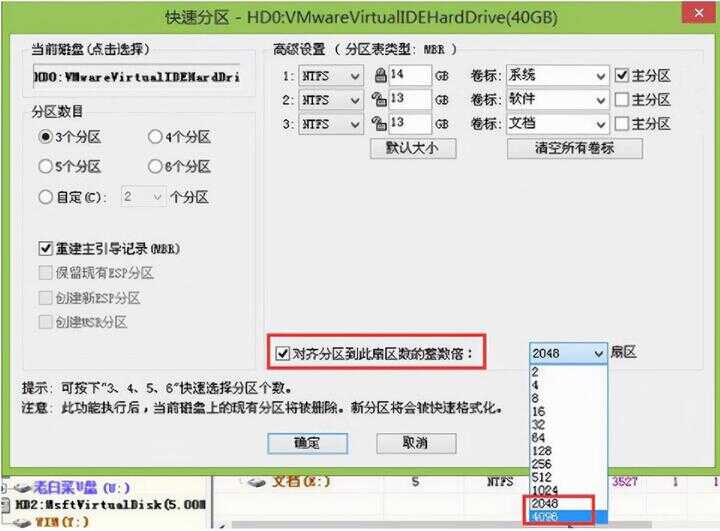Click the 老白菜U盘 drive icon in the tree
Screen dimensions: 720x531
pos(22,489)
